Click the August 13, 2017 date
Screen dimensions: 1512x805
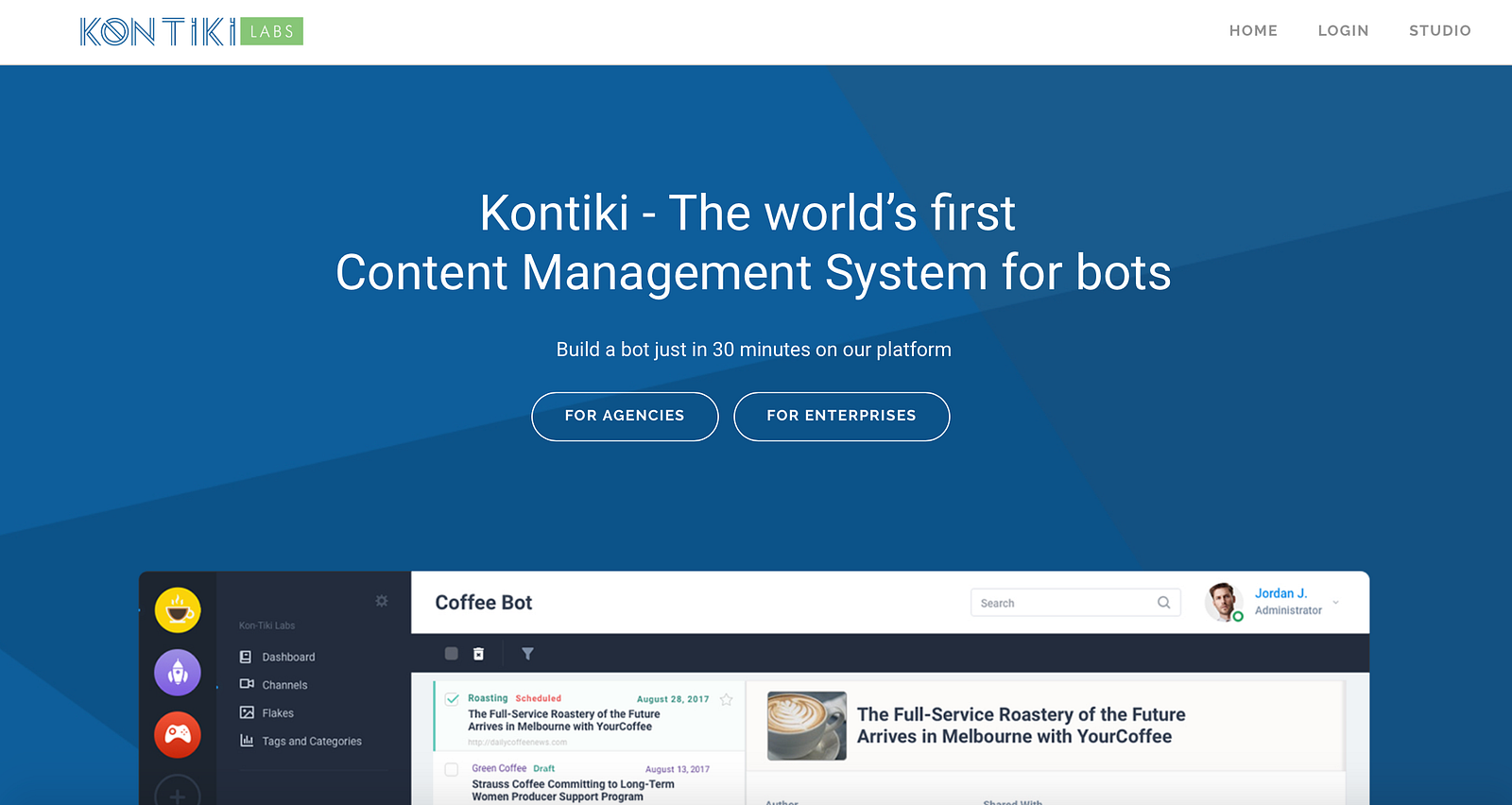pos(678,769)
